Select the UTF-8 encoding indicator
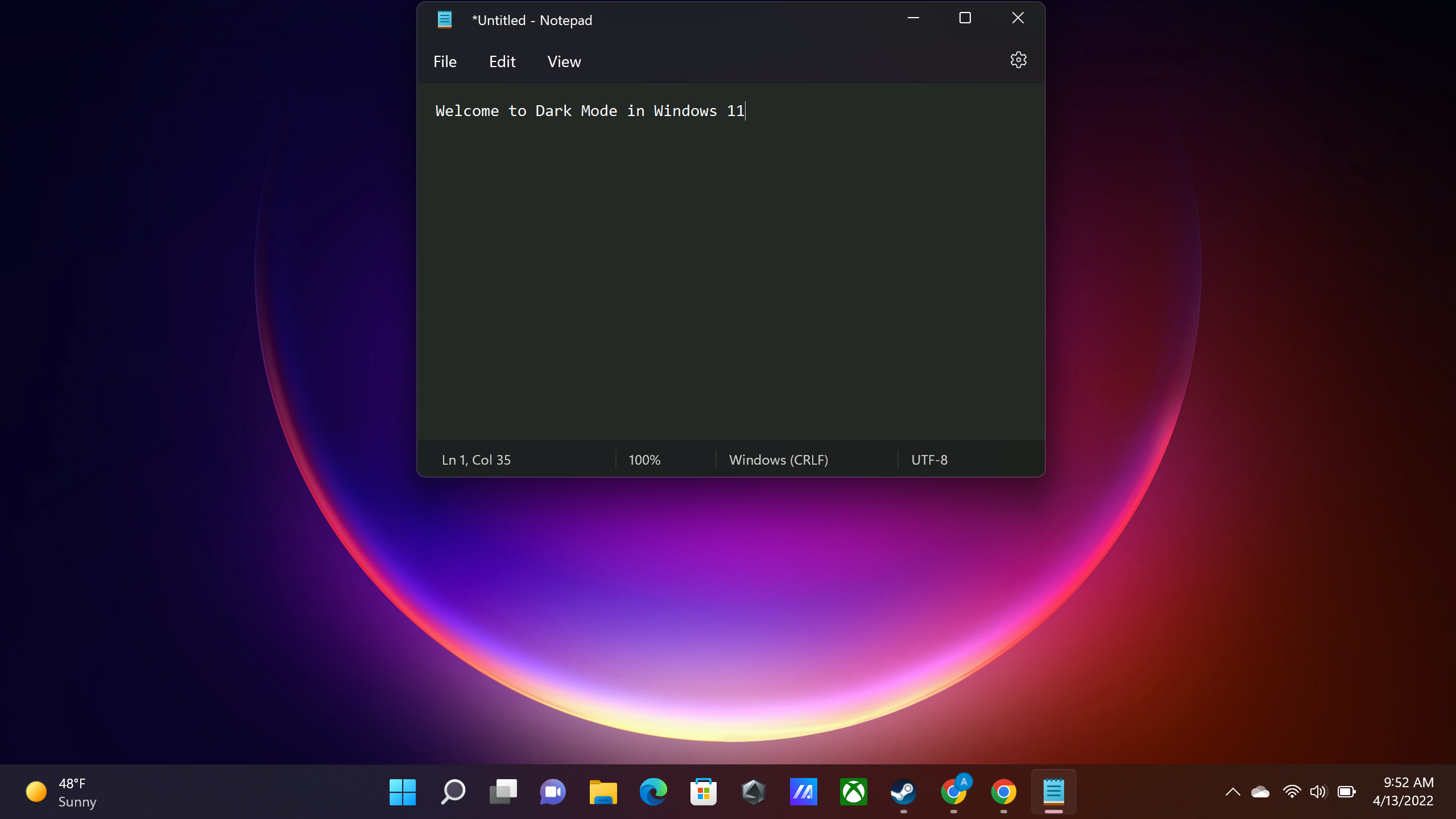The image size is (1456, 819). 928,459
